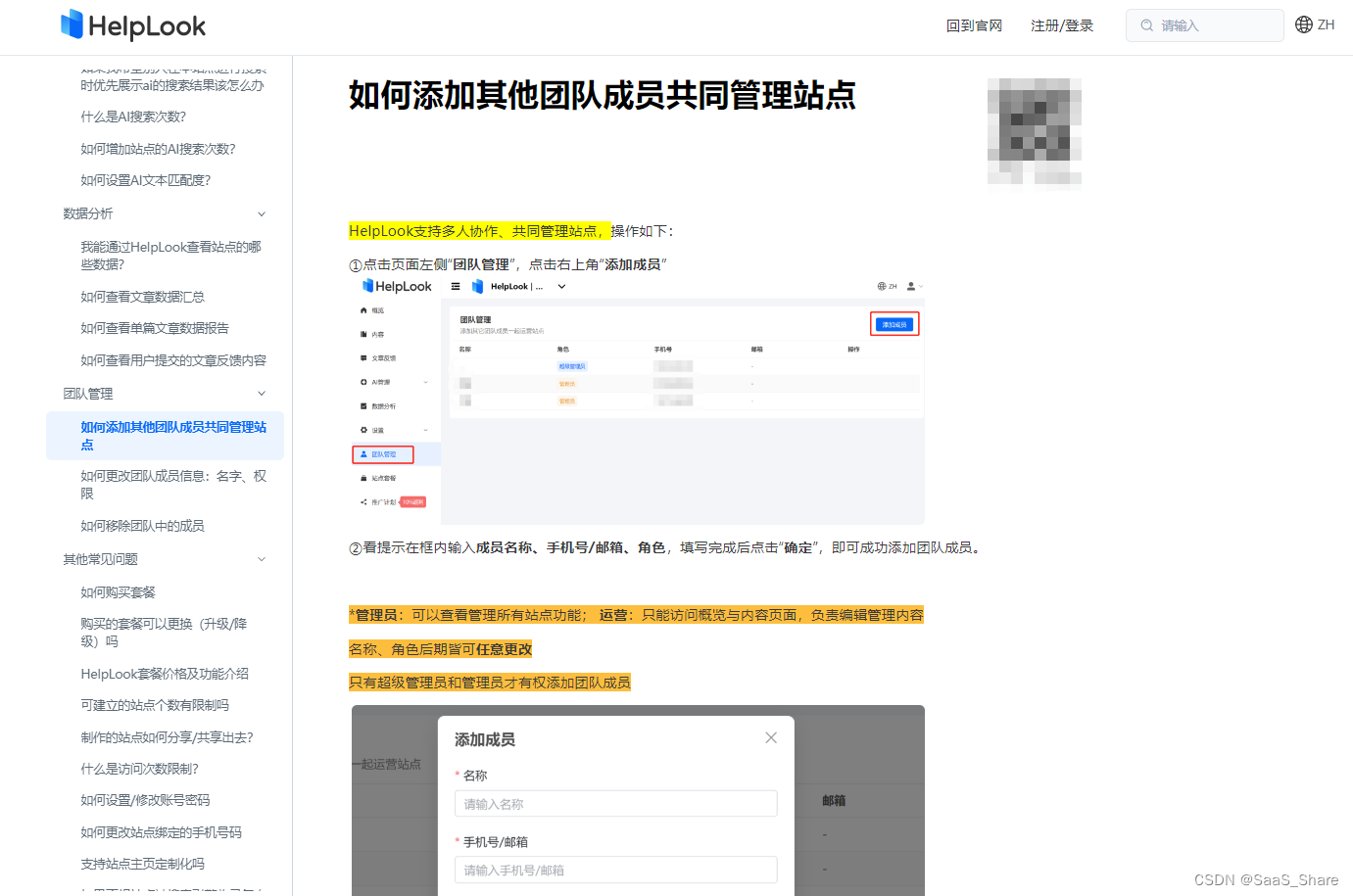Viewport: 1353px width, 896px height.
Task: Collapse the 其他常见问题 section
Action: [x=262, y=559]
